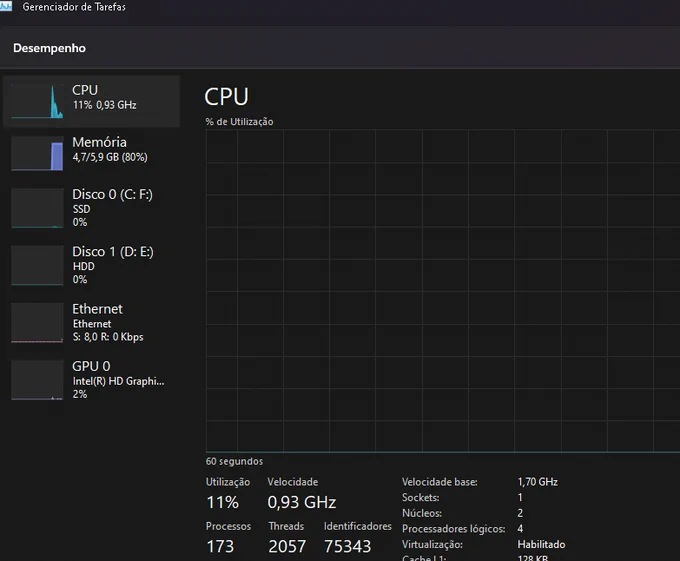Click the CPU mini graph thumbnail
The width and height of the screenshot is (680, 561).
click(37, 101)
